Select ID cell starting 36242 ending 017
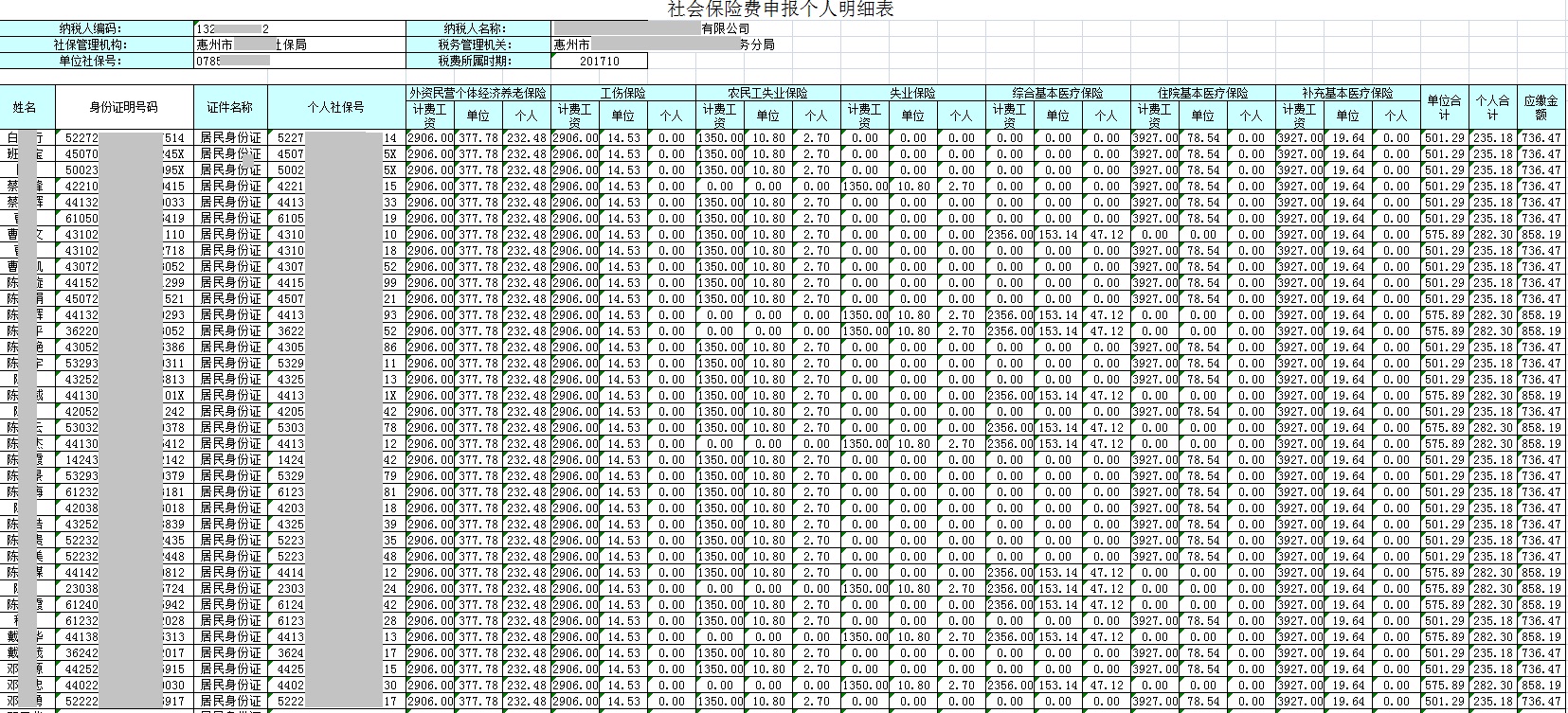 [124, 653]
